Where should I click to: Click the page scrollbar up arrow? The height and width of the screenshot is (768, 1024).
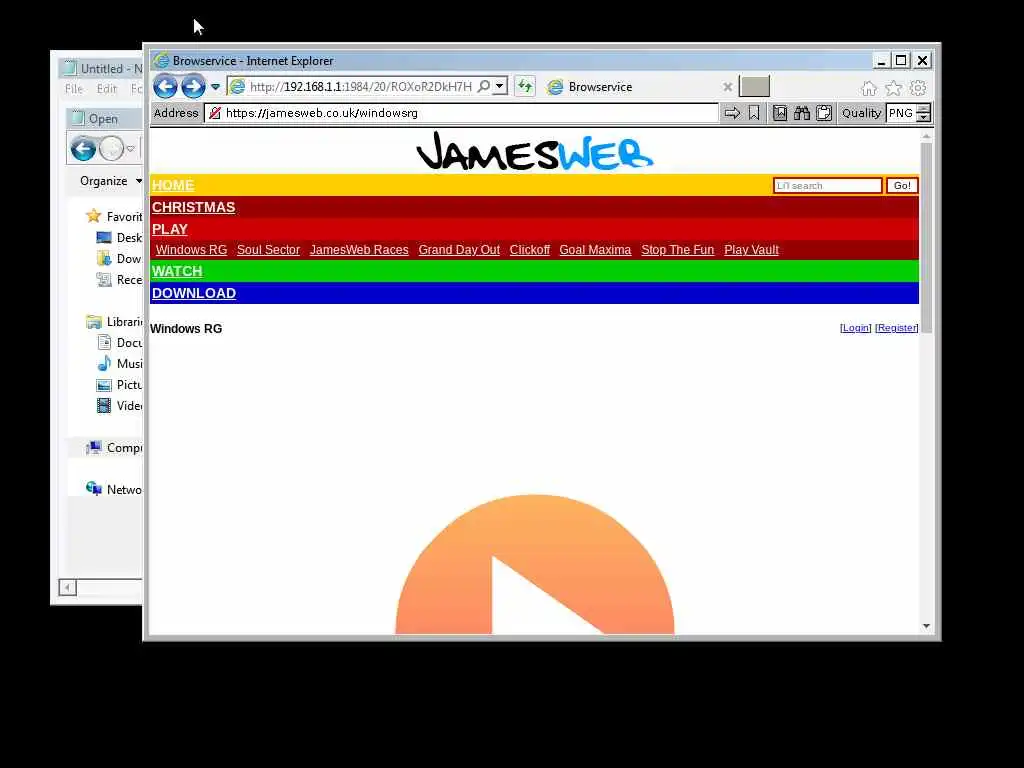click(926, 136)
